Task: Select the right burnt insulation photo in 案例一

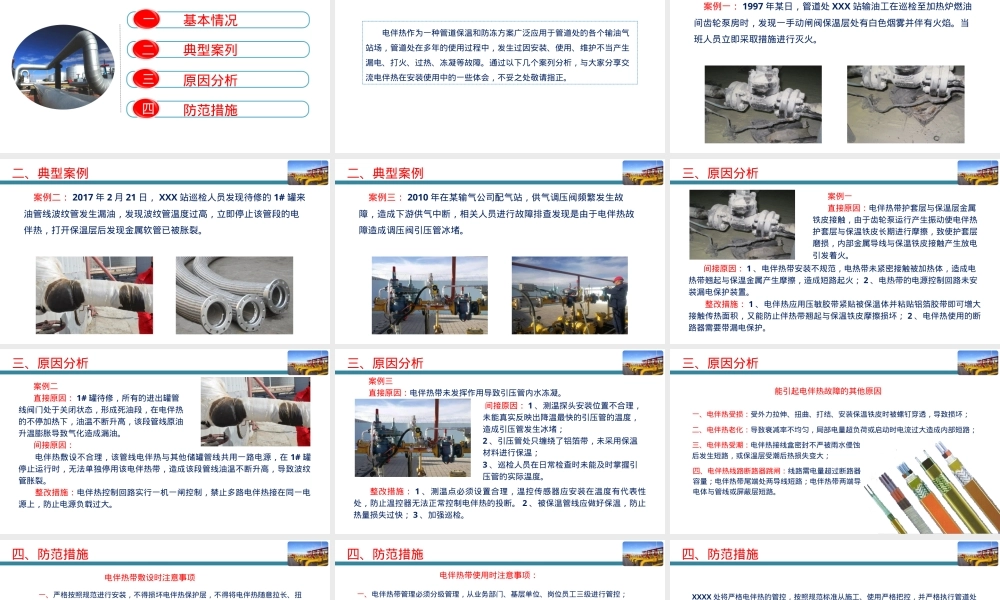Action: coord(906,103)
